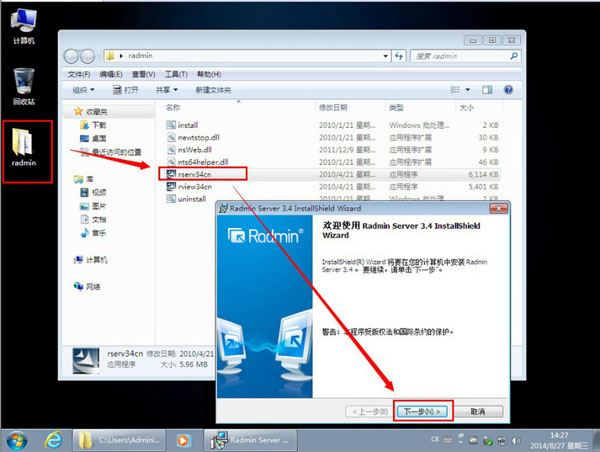Open the 文件(F) menu
Screen dimensions: 600x452
click(x=79, y=74)
